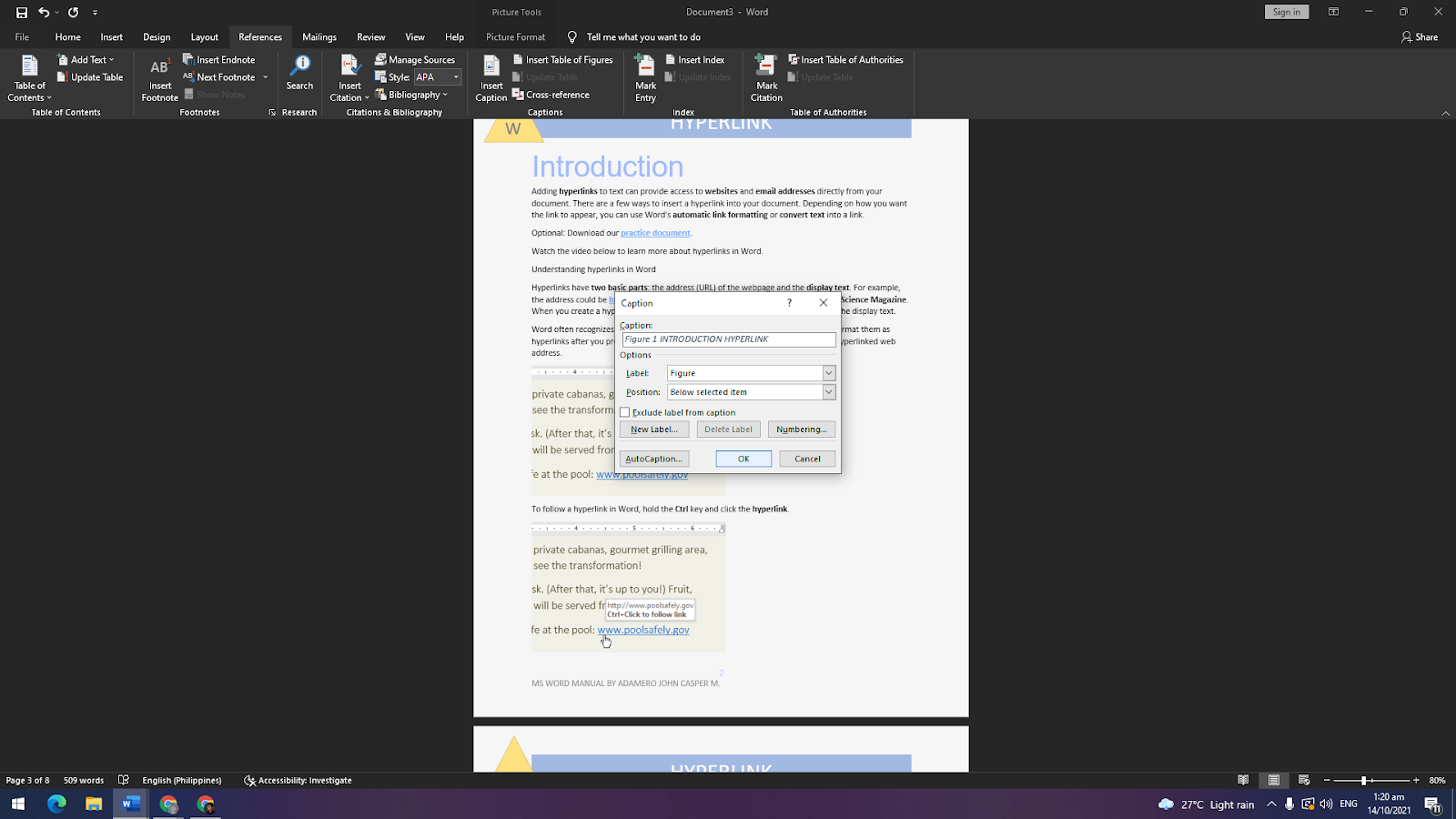Click Mark Entry button
The height and width of the screenshot is (819, 1456).
[x=645, y=78]
